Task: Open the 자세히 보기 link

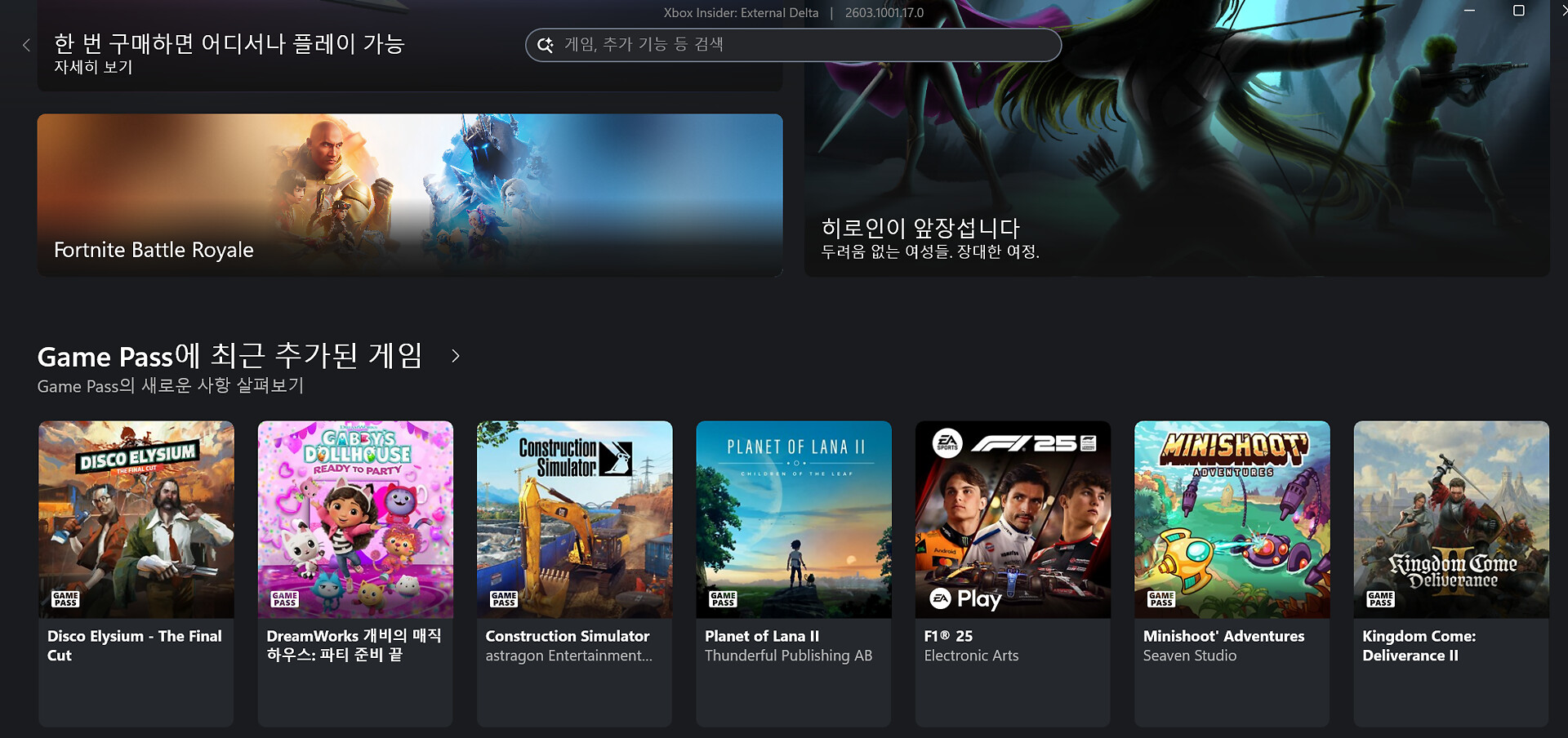Action: [93, 67]
